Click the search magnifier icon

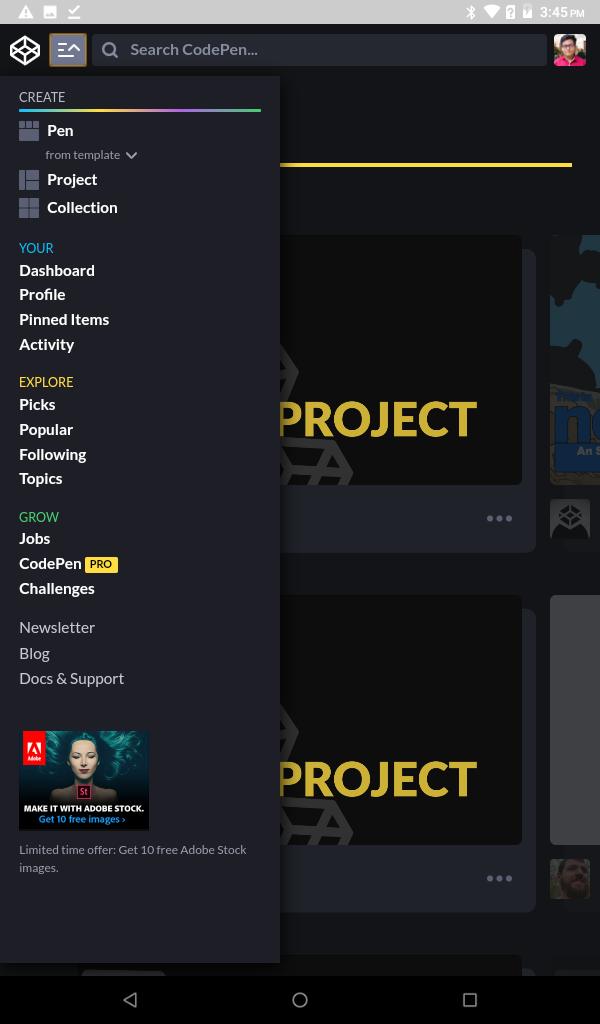point(110,50)
